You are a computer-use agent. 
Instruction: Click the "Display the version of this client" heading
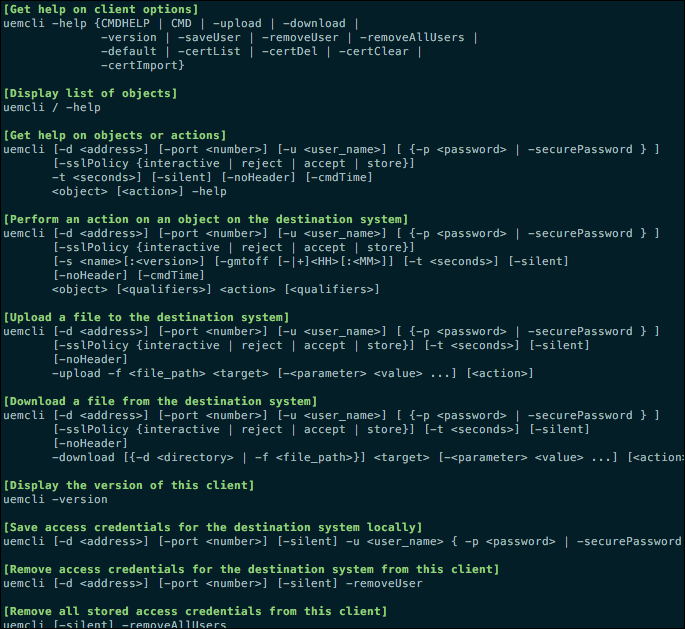click(x=129, y=485)
